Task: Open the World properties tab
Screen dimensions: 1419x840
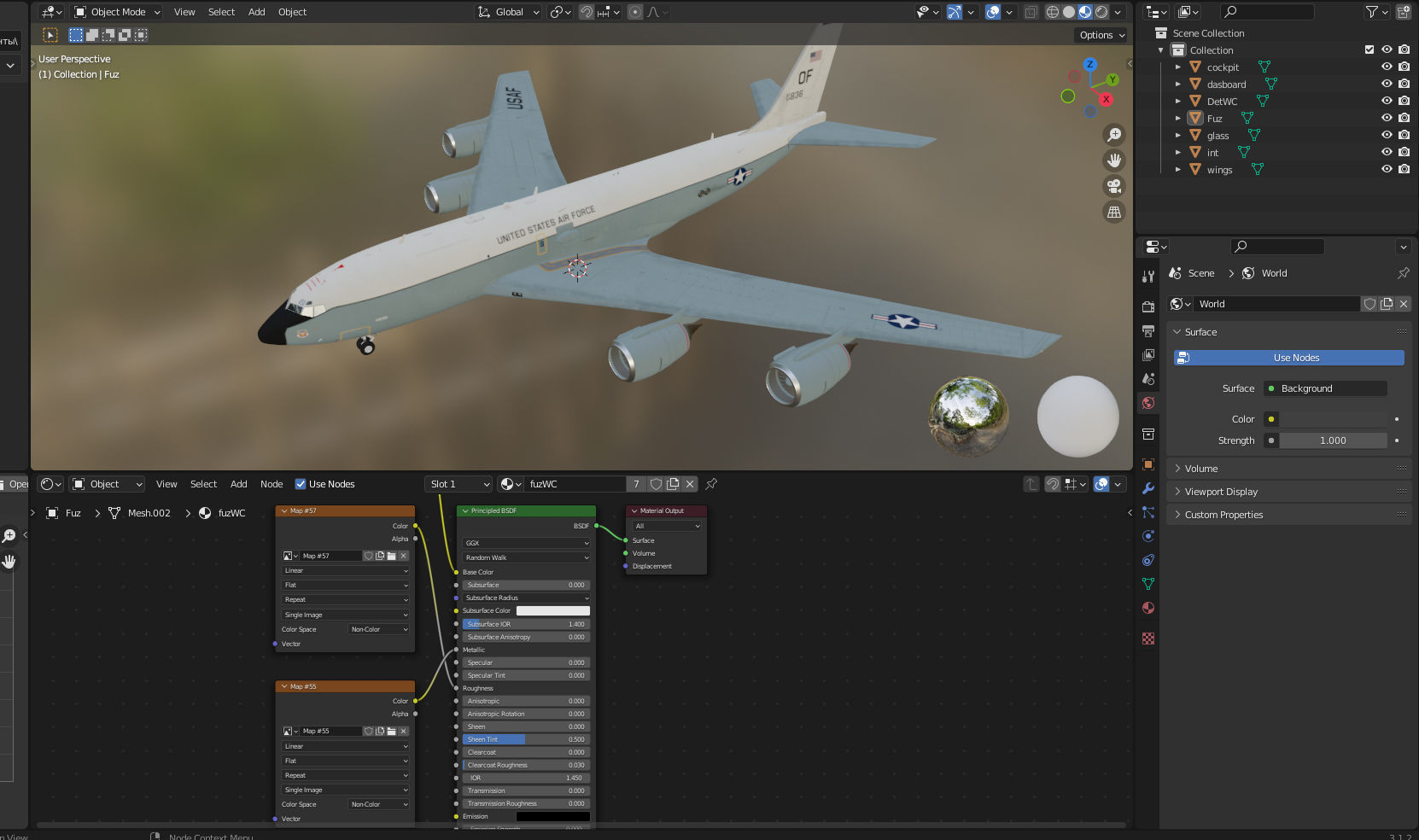Action: pyautogui.click(x=1148, y=403)
